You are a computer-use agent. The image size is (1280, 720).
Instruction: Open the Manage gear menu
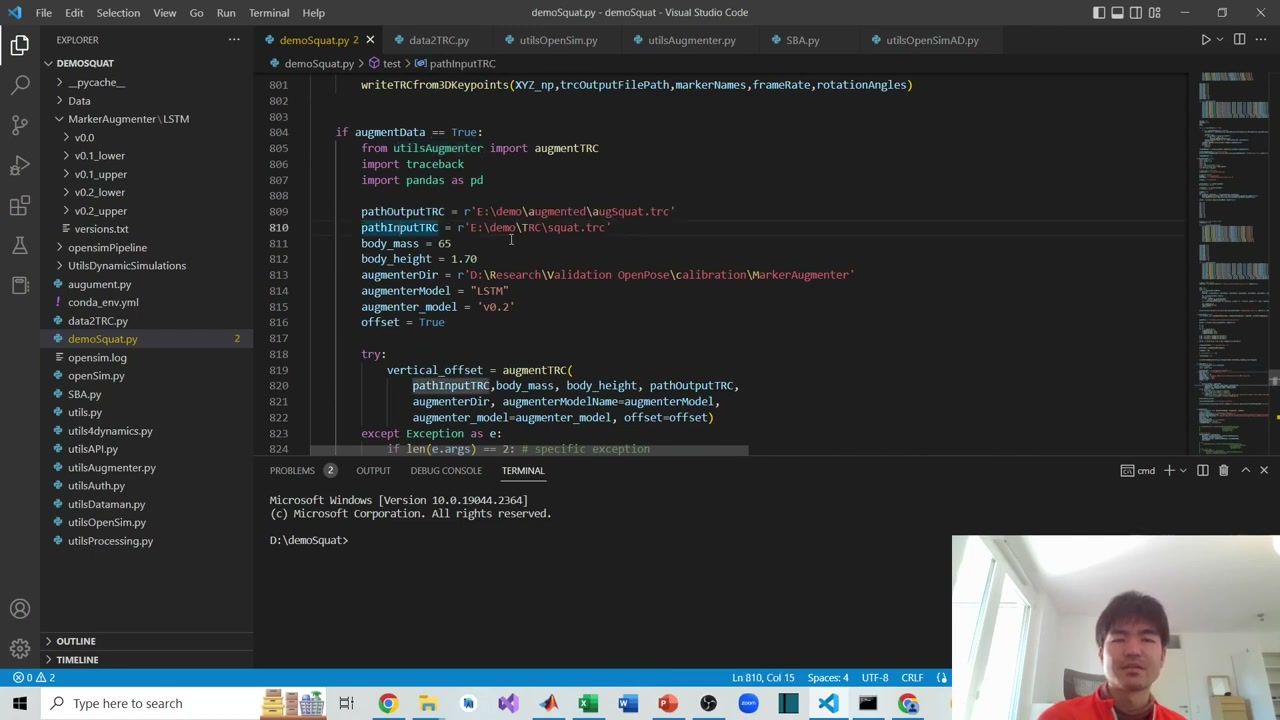[20, 649]
